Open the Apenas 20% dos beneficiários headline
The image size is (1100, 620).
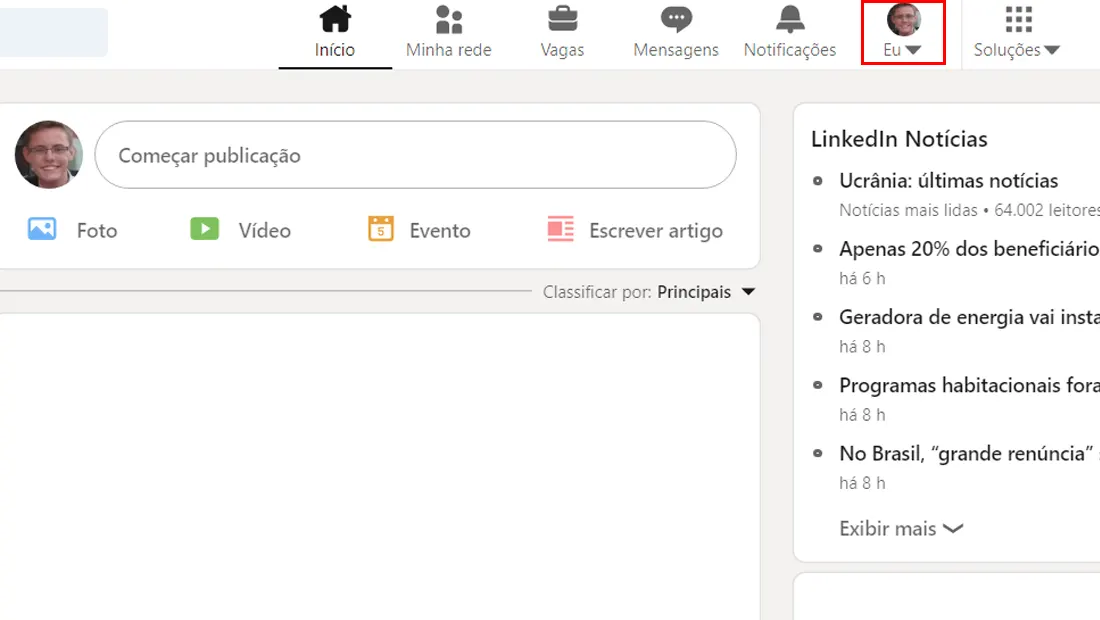(970, 249)
